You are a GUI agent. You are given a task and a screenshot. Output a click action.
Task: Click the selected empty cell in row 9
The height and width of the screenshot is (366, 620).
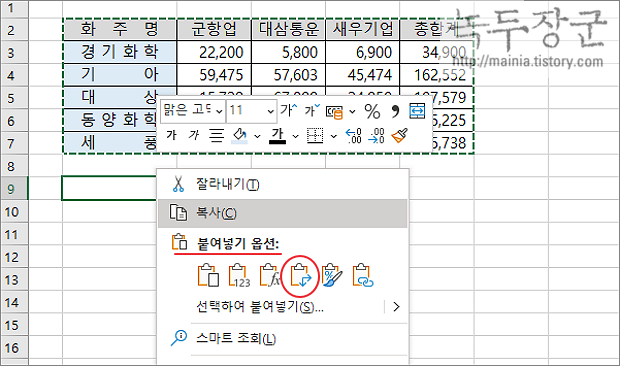point(109,189)
